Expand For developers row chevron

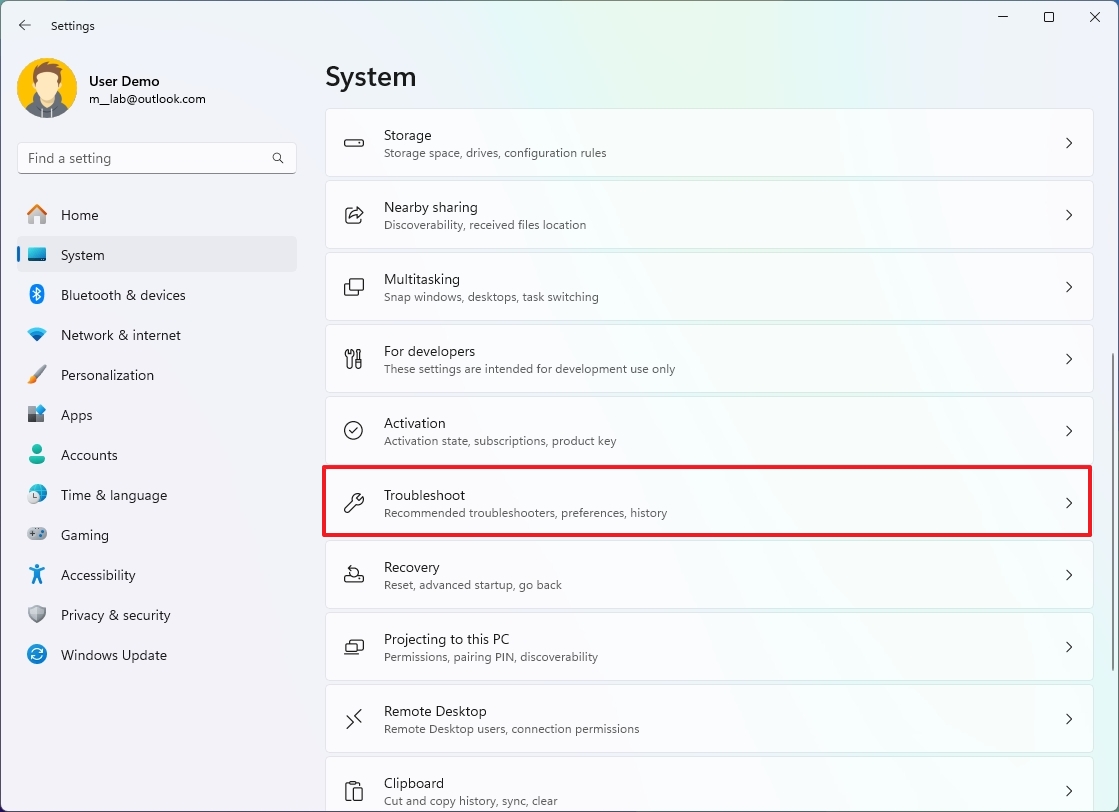tap(1068, 359)
